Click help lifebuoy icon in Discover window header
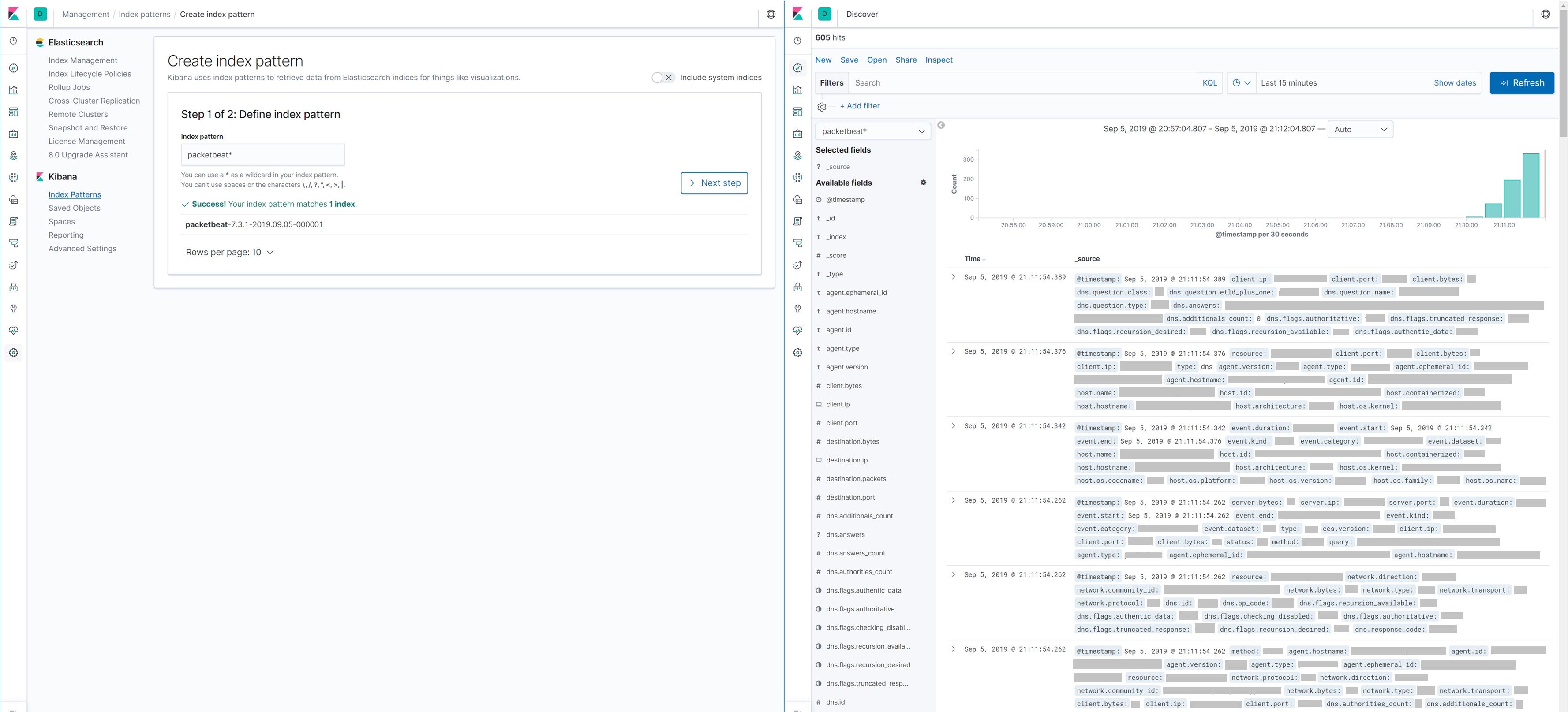The image size is (1568, 712). (1546, 14)
